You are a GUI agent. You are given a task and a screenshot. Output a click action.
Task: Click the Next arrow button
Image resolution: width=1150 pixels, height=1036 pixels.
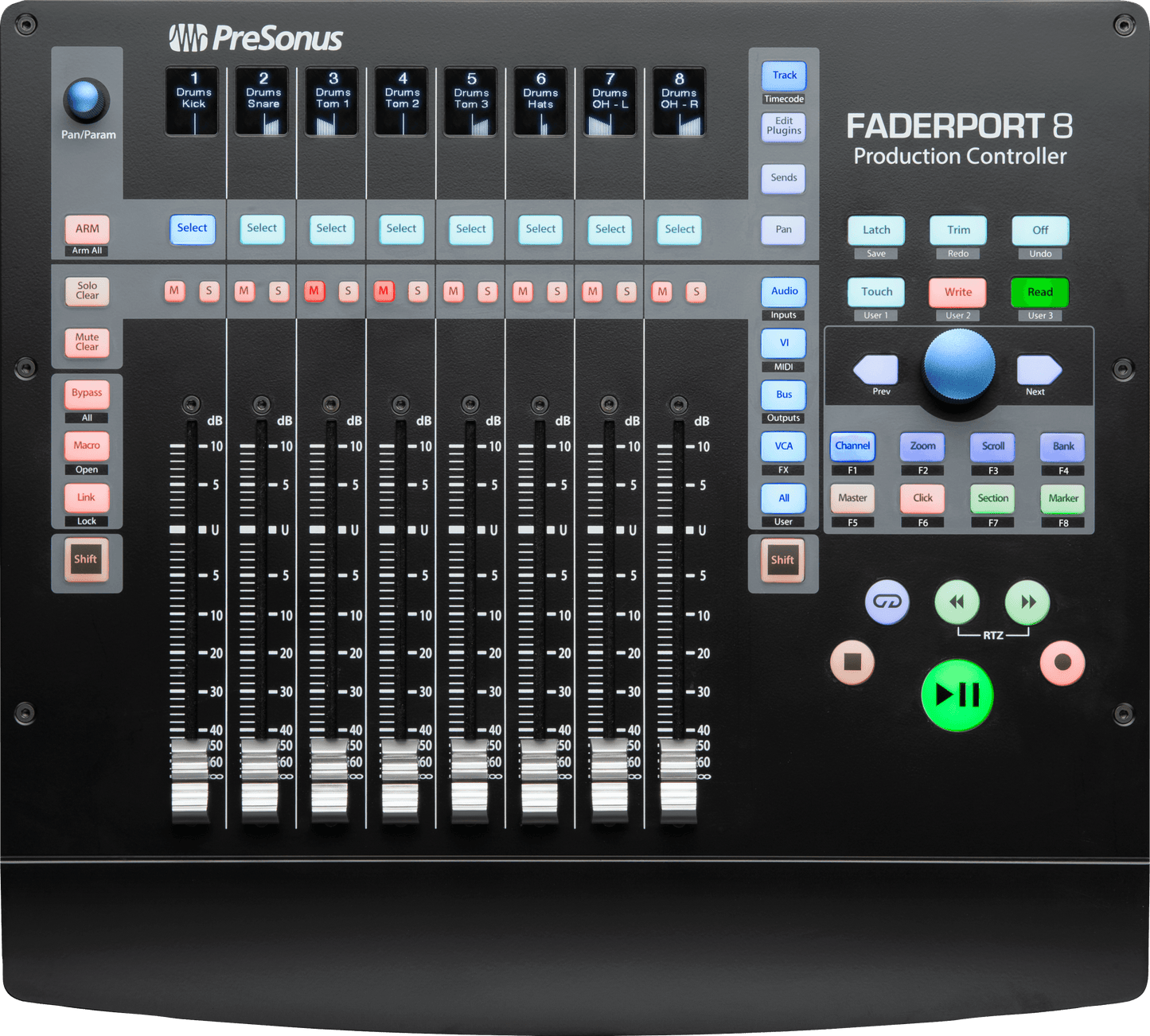(x=1039, y=370)
